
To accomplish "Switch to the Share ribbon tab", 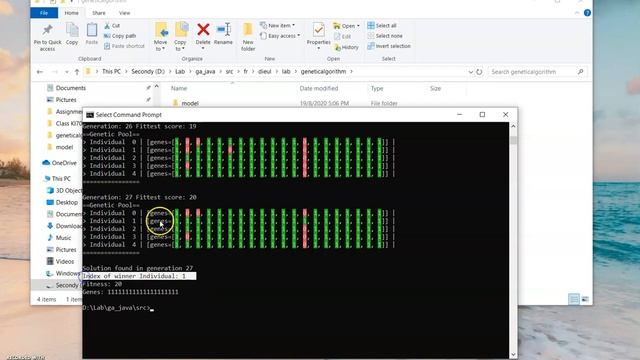I will click(99, 13).
